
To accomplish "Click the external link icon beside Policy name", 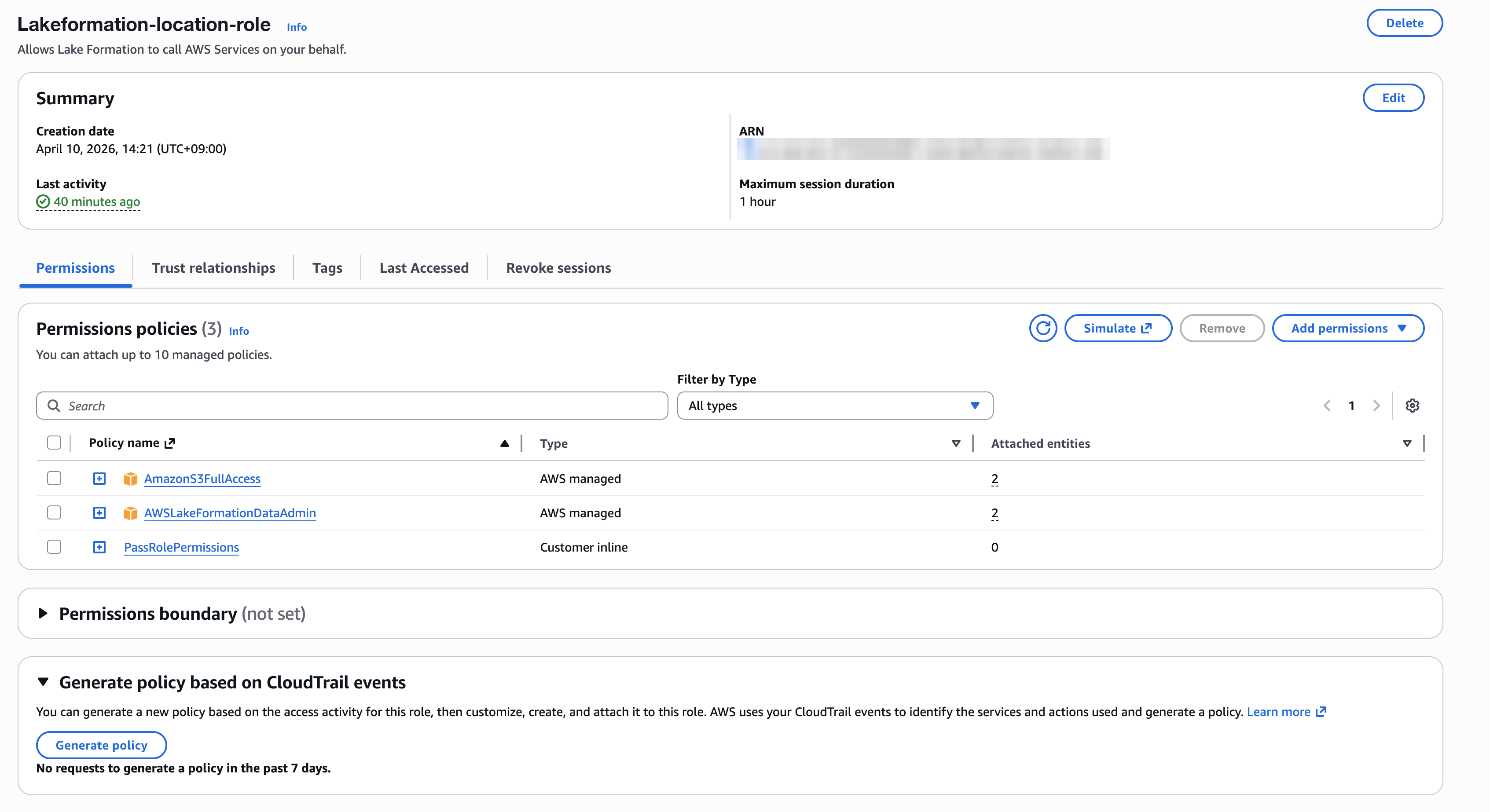I will click(x=170, y=443).
